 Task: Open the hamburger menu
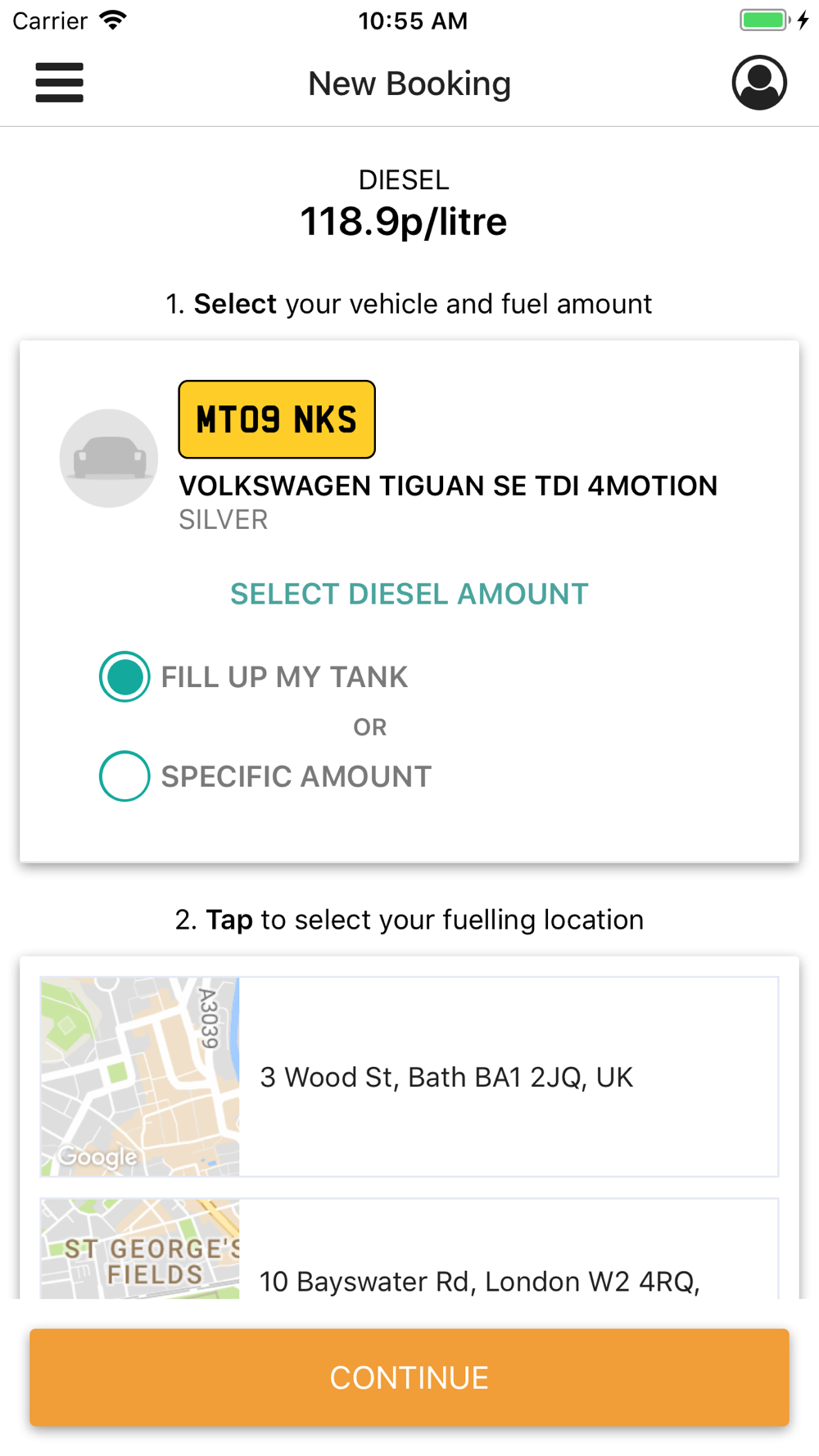pos(59,83)
